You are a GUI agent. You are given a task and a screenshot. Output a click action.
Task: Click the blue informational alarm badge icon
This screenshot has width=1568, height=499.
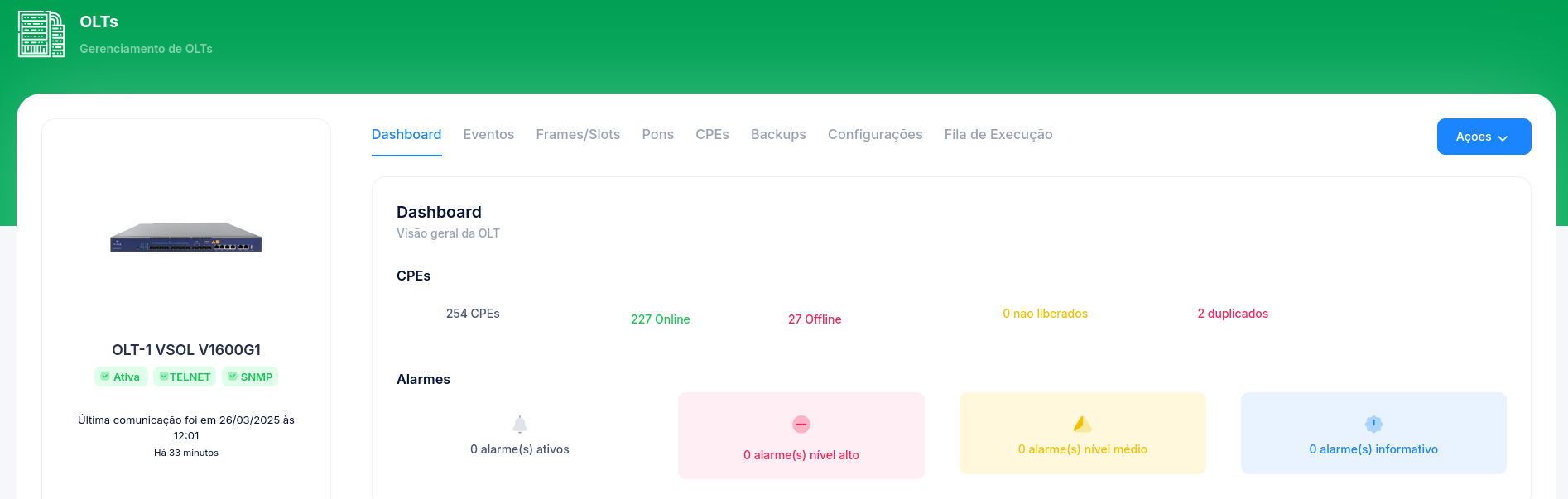tap(1373, 425)
